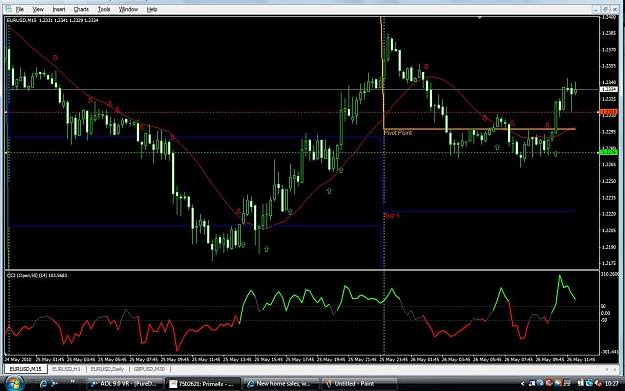625x391 pixels.
Task: Click the 10:27 system clock
Action: click(x=611, y=384)
